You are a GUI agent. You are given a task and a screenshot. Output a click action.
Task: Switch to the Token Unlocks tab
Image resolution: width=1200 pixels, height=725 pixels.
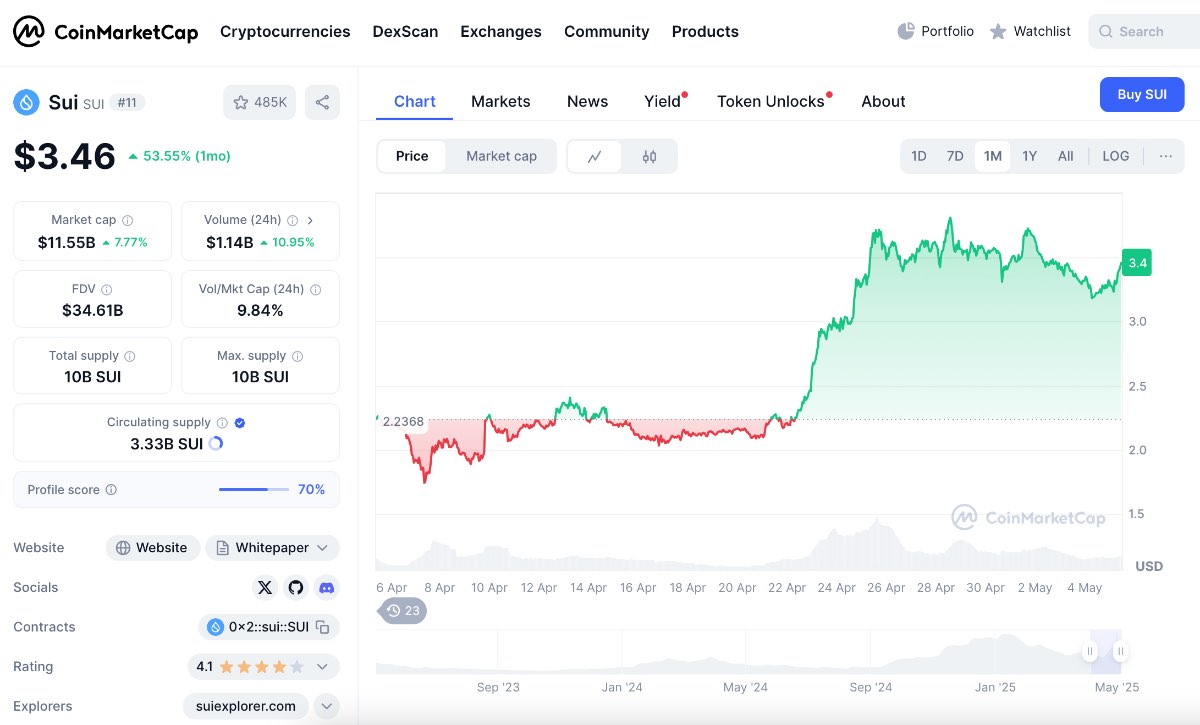pos(771,102)
